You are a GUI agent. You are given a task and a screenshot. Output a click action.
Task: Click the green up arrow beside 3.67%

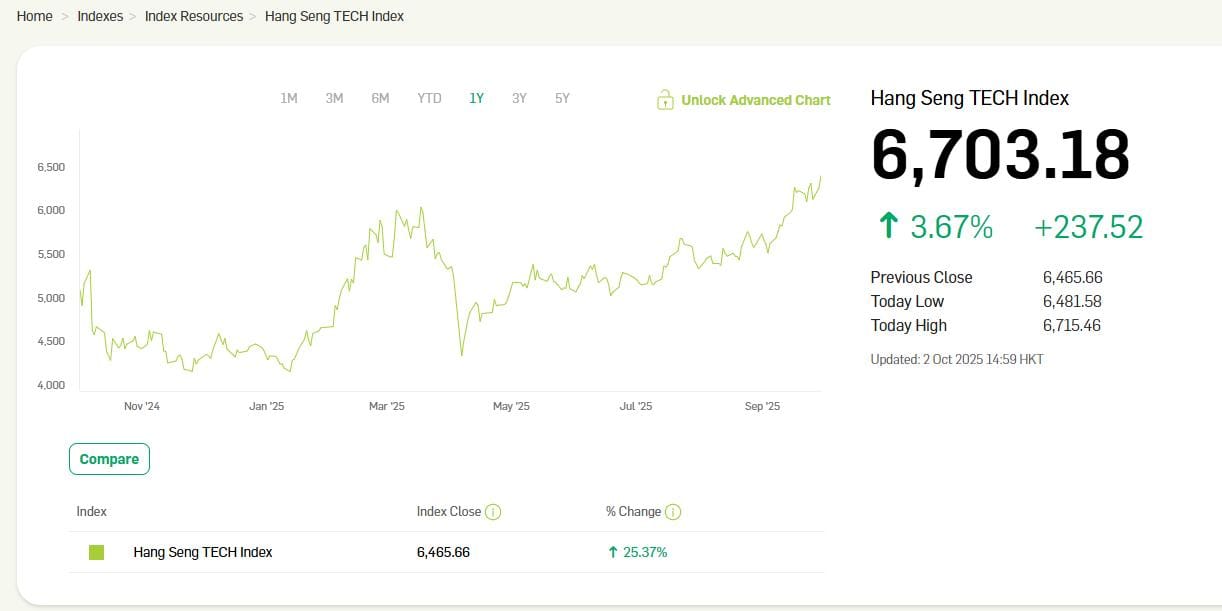point(888,227)
